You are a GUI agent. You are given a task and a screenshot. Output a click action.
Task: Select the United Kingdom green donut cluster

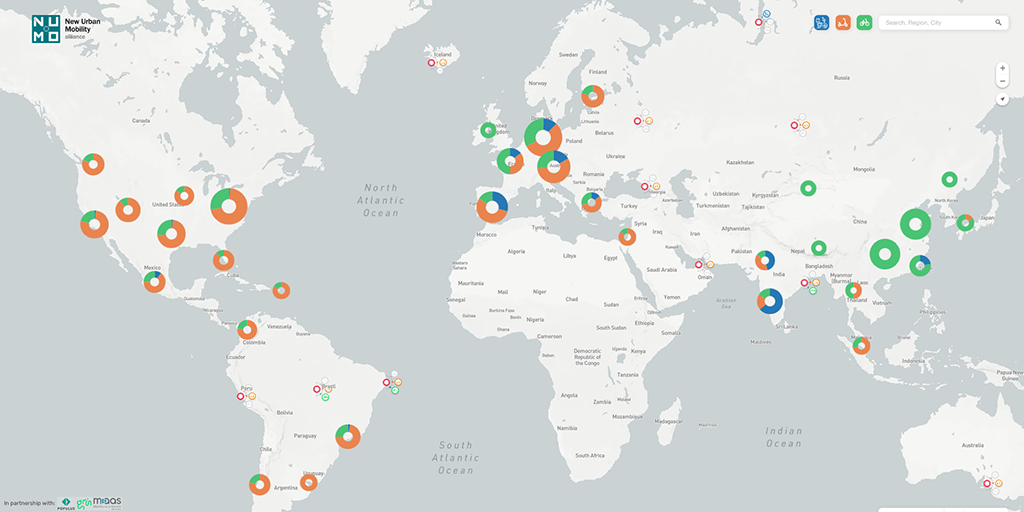point(488,130)
